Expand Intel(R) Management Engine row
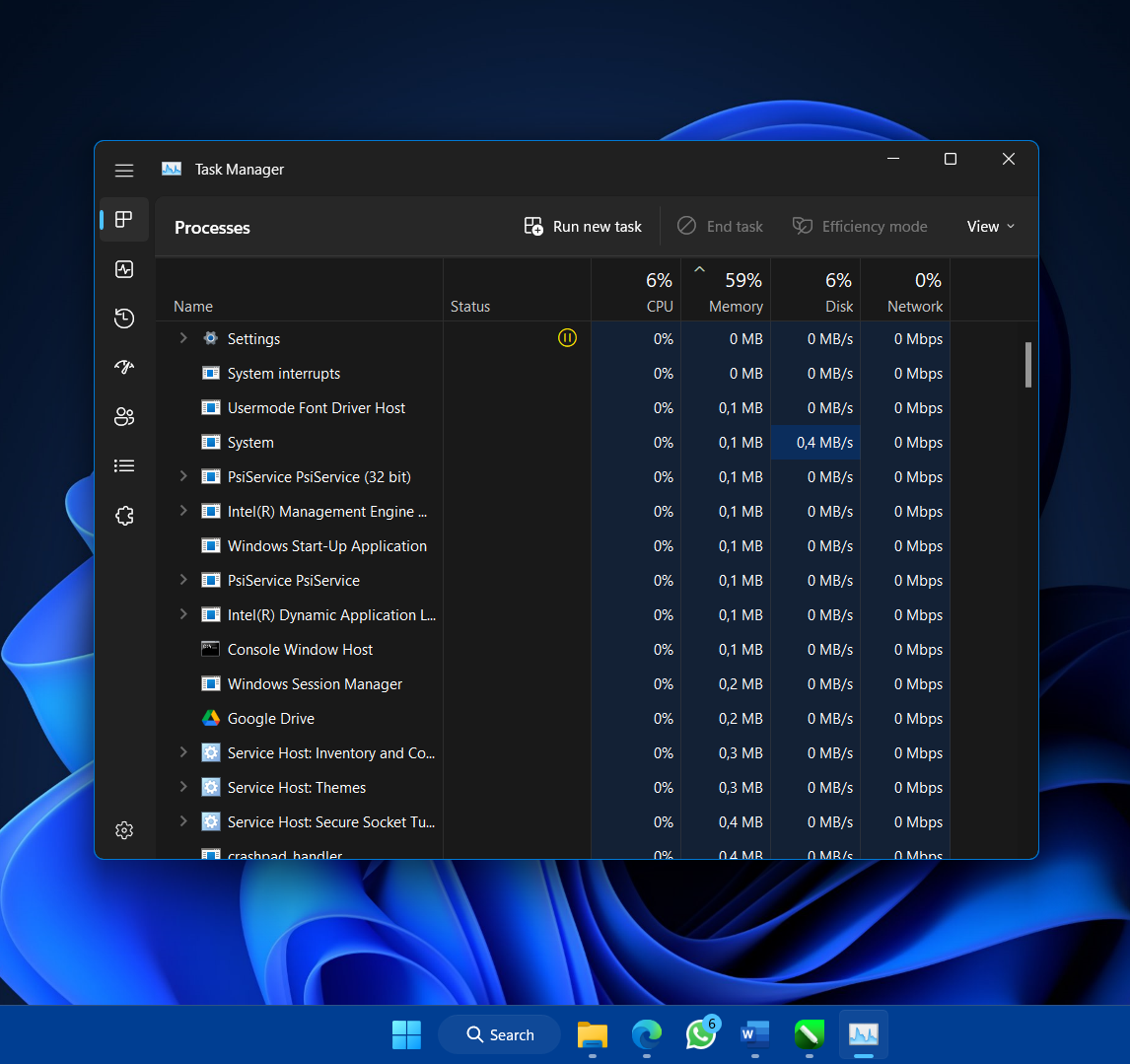This screenshot has width=1130, height=1064. (x=183, y=511)
